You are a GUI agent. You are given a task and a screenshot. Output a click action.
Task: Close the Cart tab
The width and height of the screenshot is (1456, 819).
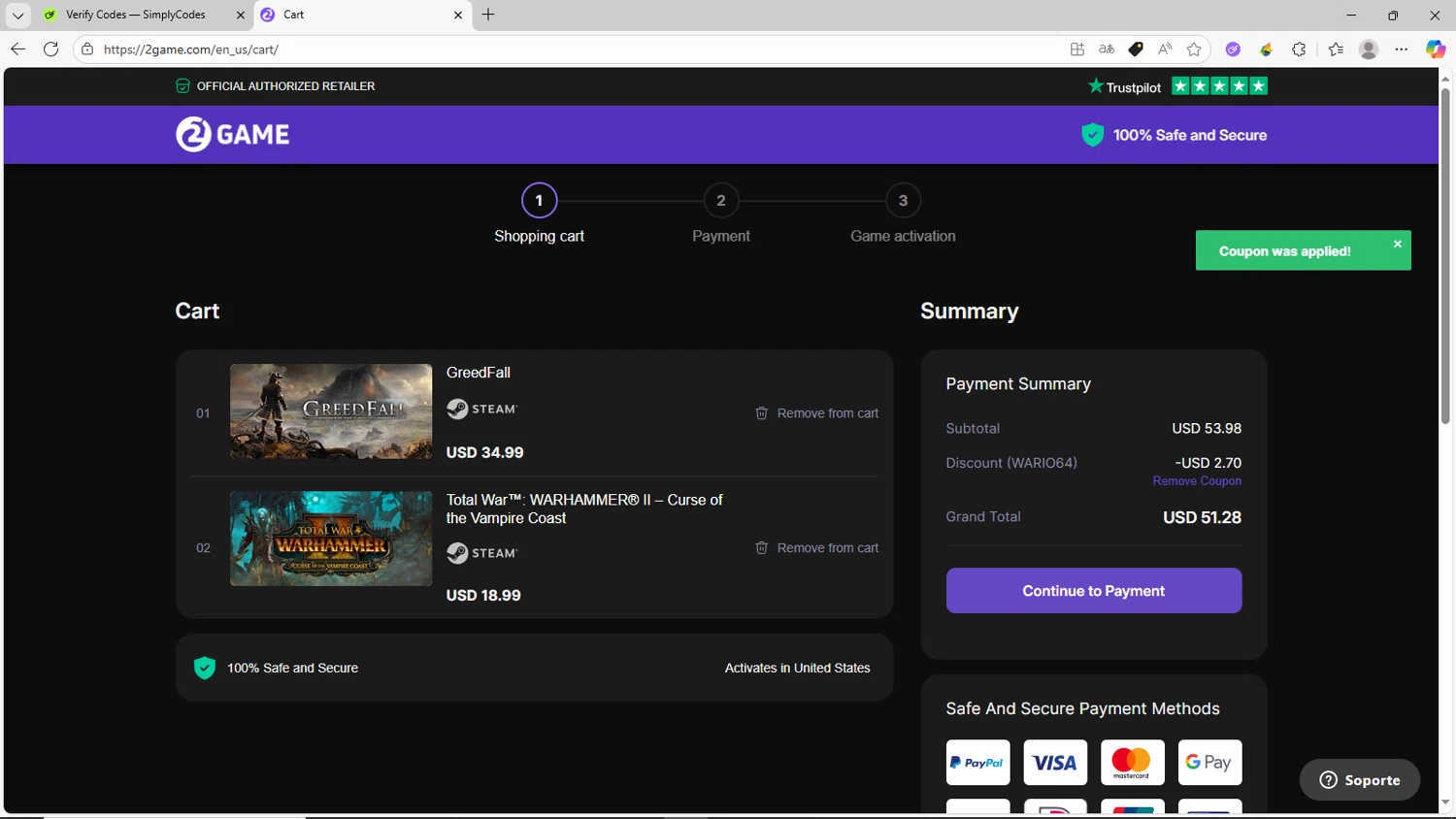pyautogui.click(x=458, y=15)
